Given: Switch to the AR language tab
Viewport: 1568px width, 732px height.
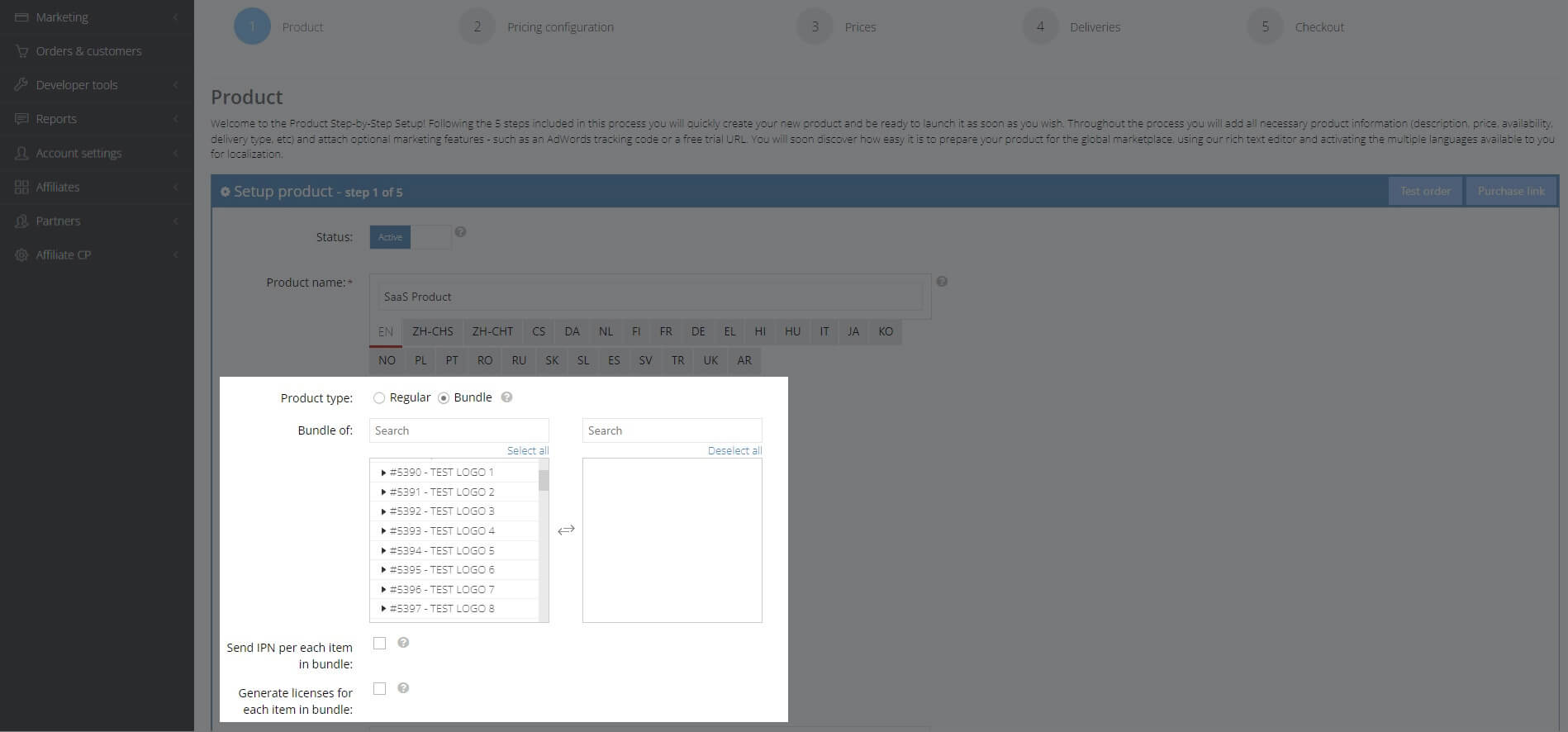Looking at the screenshot, I should coord(744,360).
